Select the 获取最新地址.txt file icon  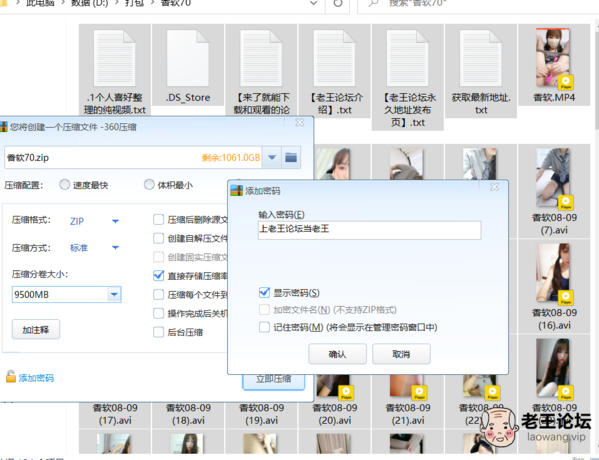(481, 58)
